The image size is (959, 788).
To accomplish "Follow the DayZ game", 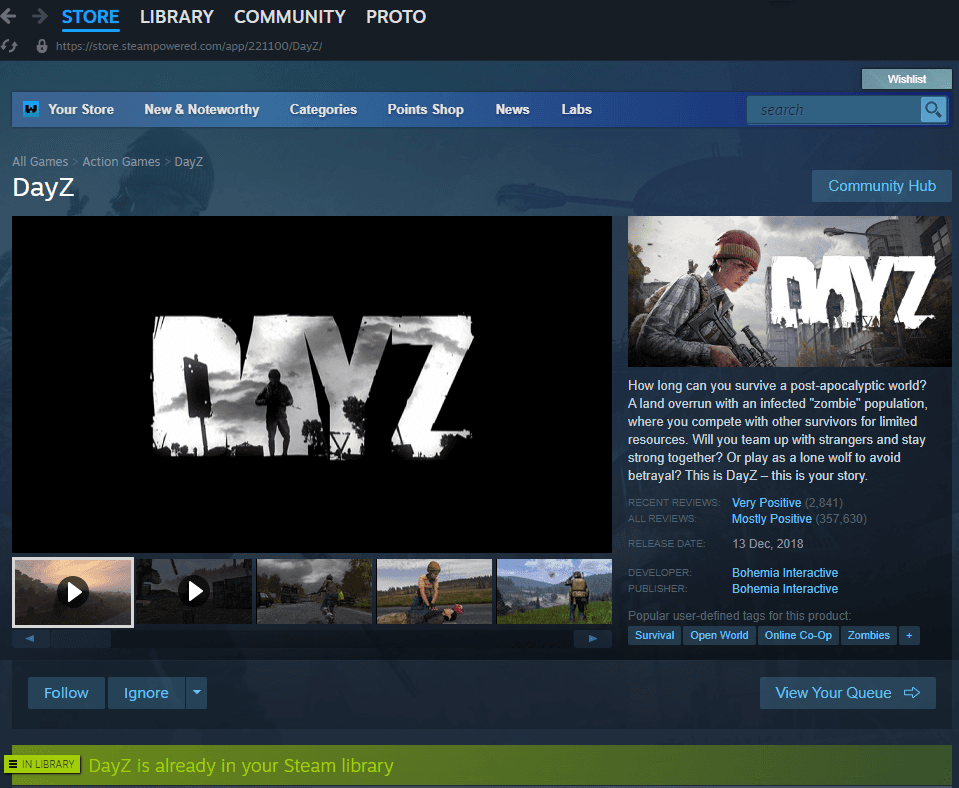I will [x=66, y=693].
